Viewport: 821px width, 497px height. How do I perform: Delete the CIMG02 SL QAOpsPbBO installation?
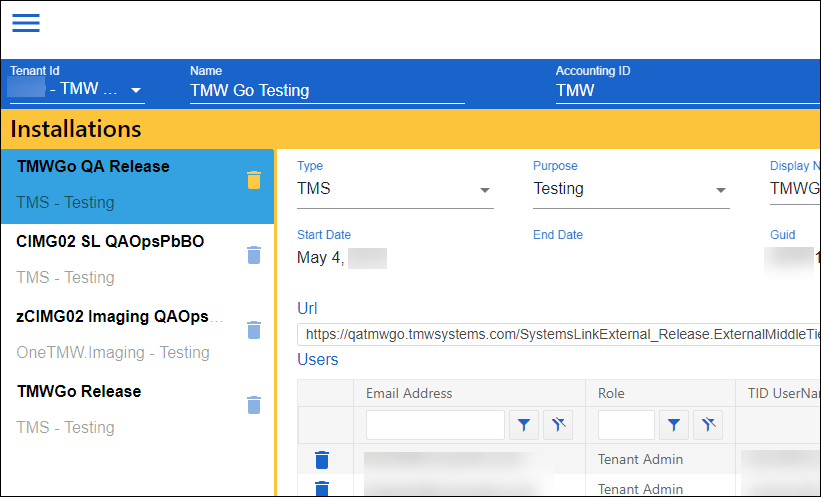click(254, 255)
